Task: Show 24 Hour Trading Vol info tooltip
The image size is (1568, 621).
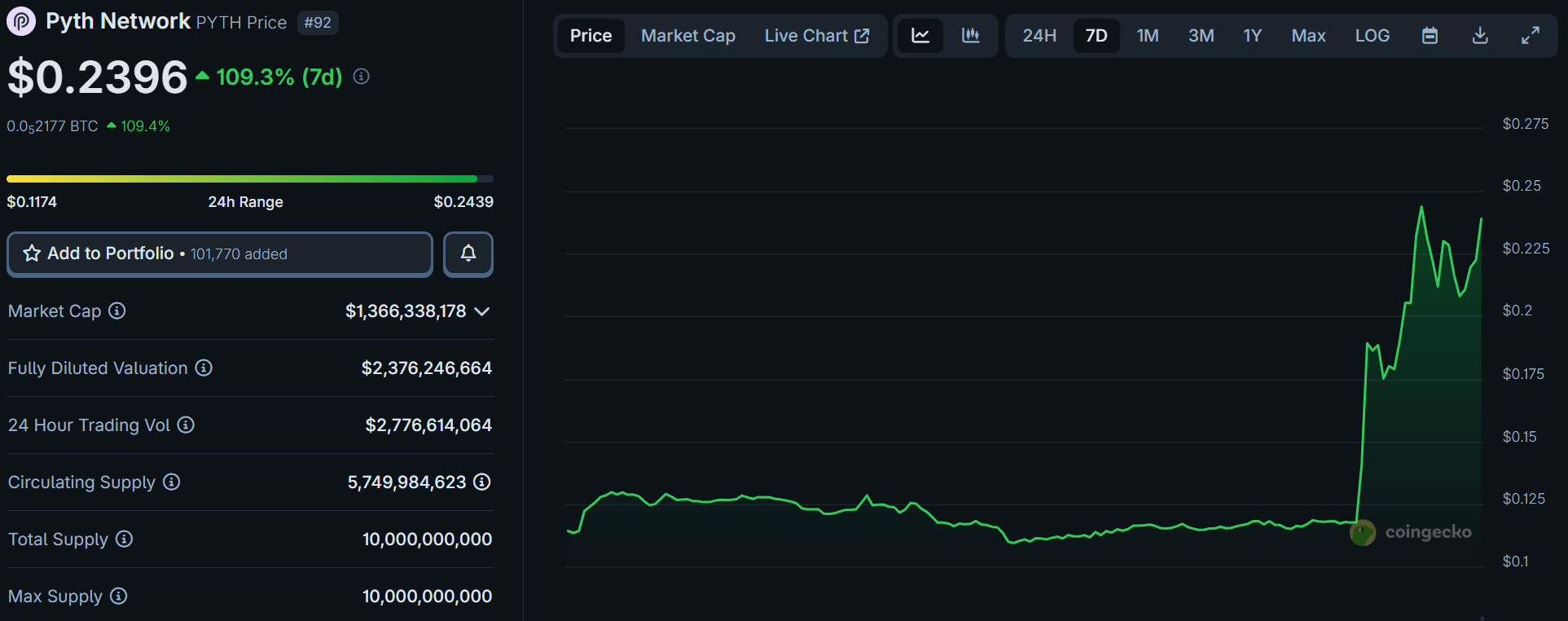Action: click(186, 425)
